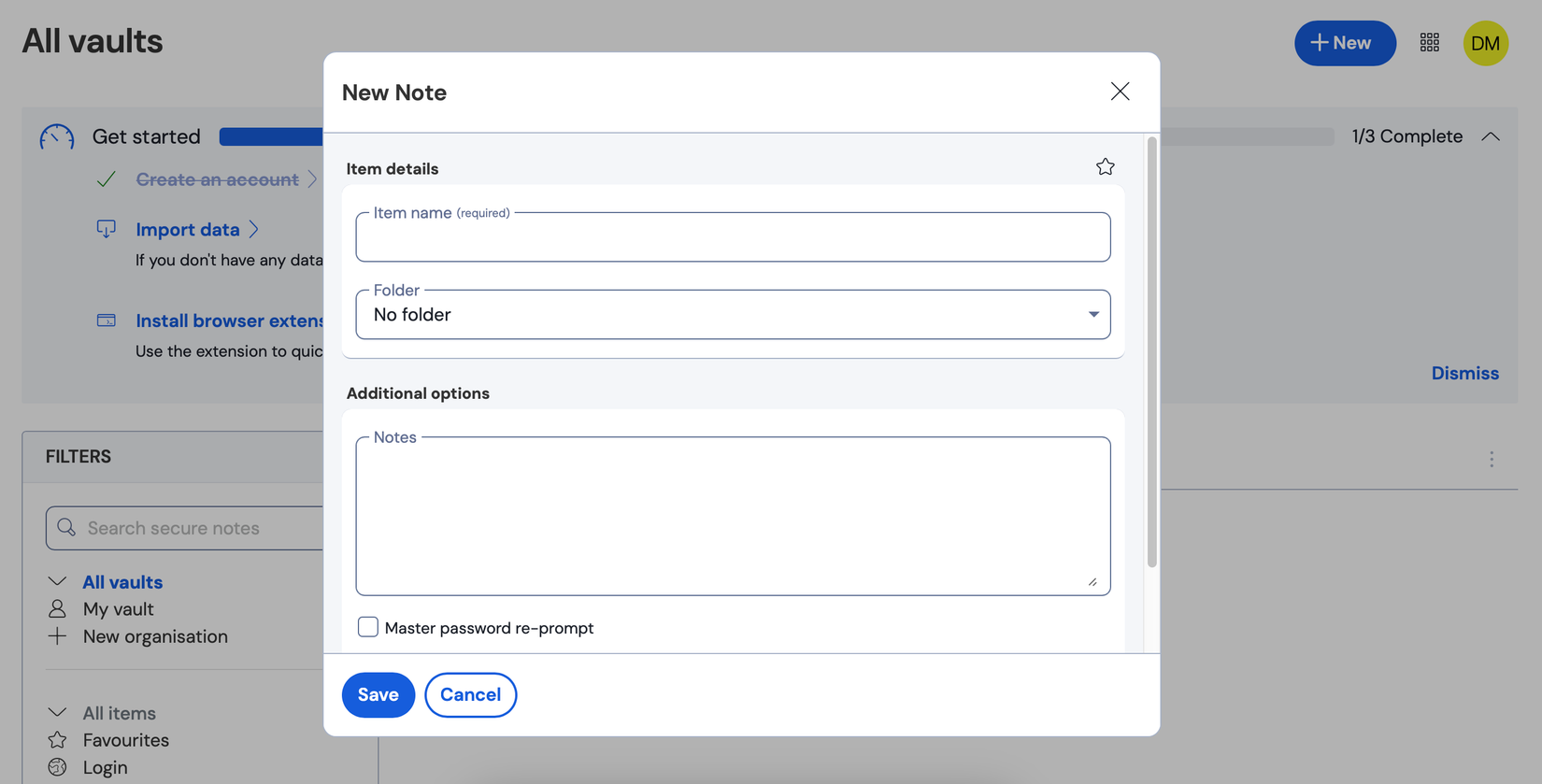Collapse the All vaults filter chevron
This screenshot has width=1542, height=784.
pos(58,582)
